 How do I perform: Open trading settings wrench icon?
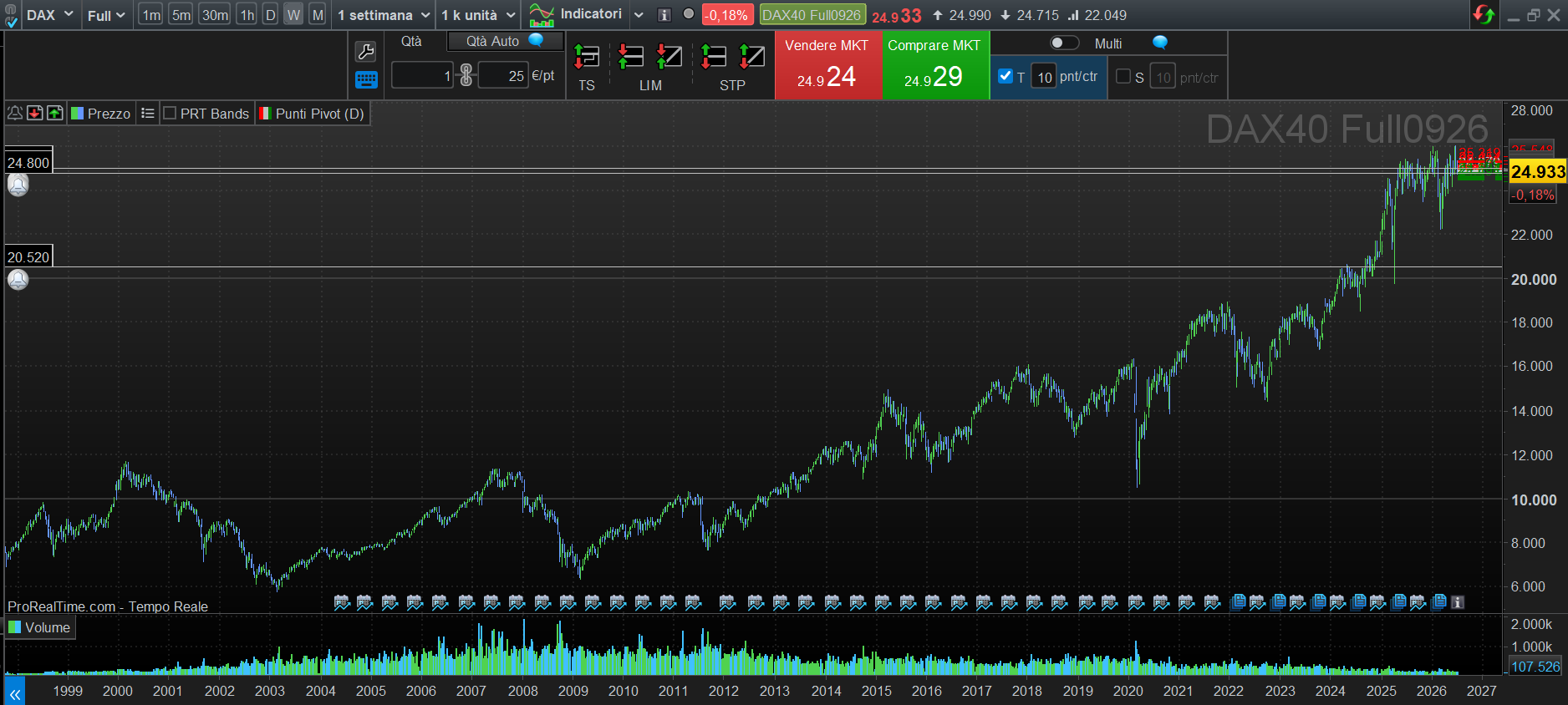[x=365, y=52]
